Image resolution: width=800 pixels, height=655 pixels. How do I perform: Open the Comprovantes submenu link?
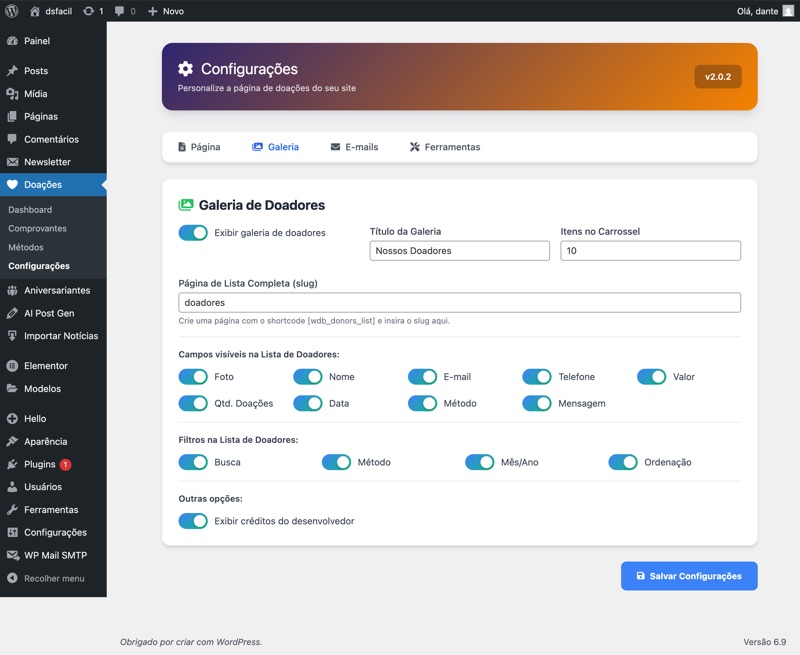click(x=37, y=228)
